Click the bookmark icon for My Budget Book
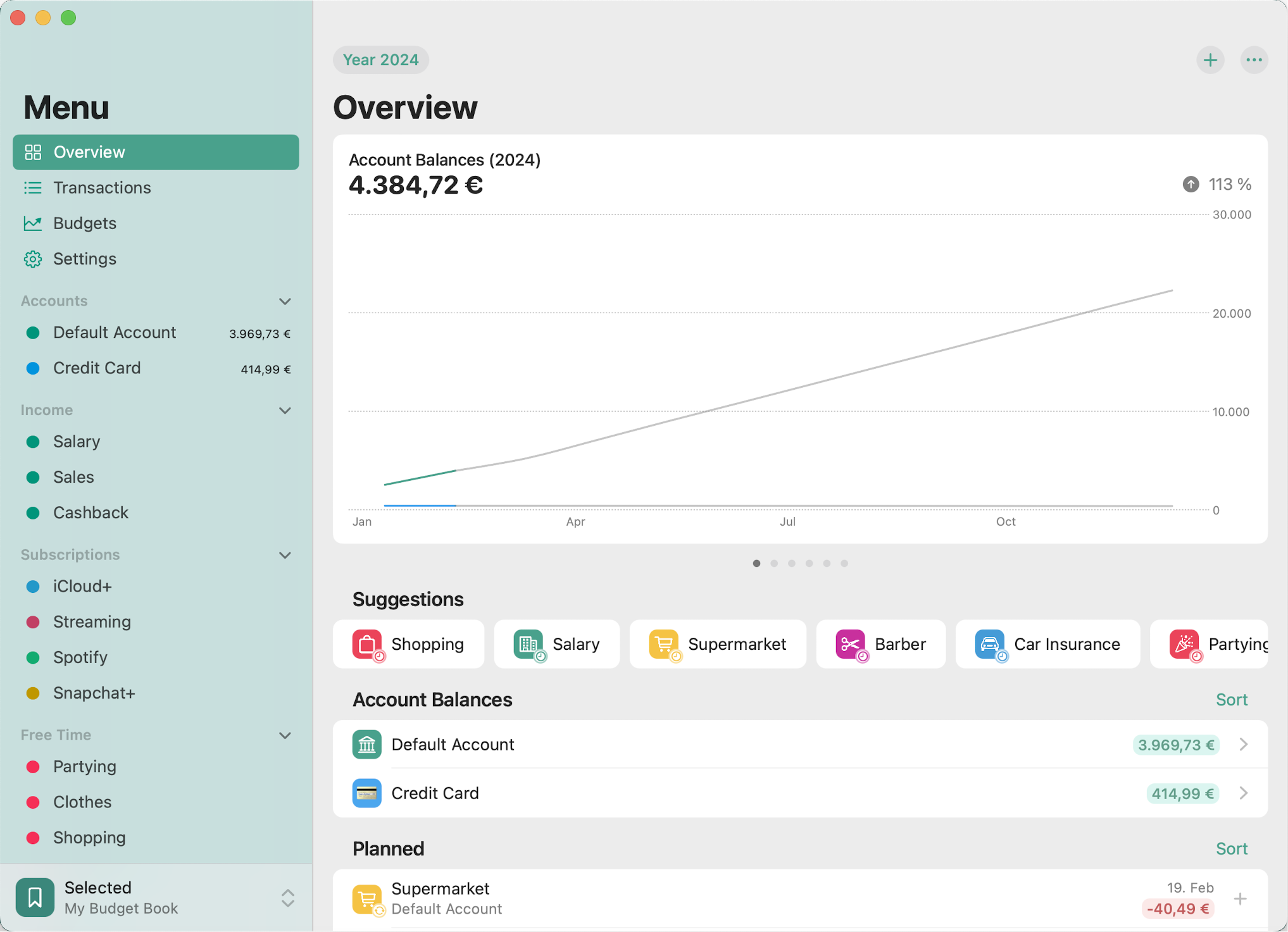 point(35,897)
